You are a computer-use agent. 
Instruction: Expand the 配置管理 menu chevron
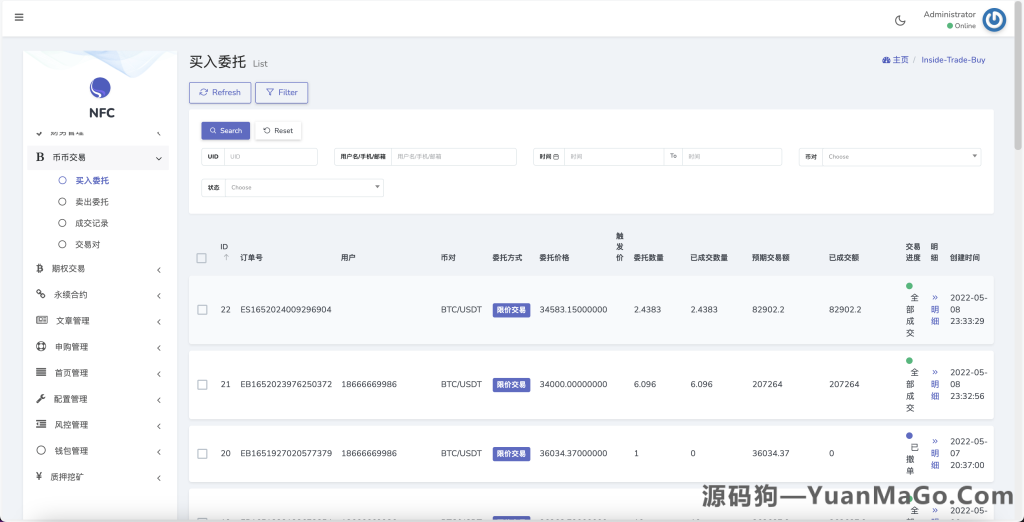click(x=159, y=400)
